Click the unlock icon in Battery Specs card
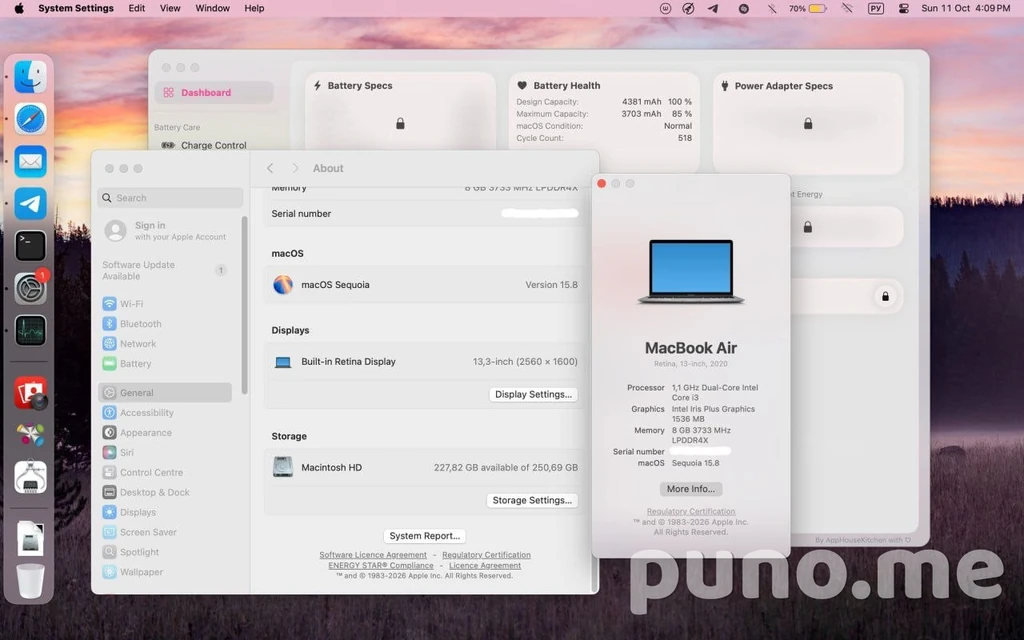Viewport: 1024px width, 640px height. point(400,123)
